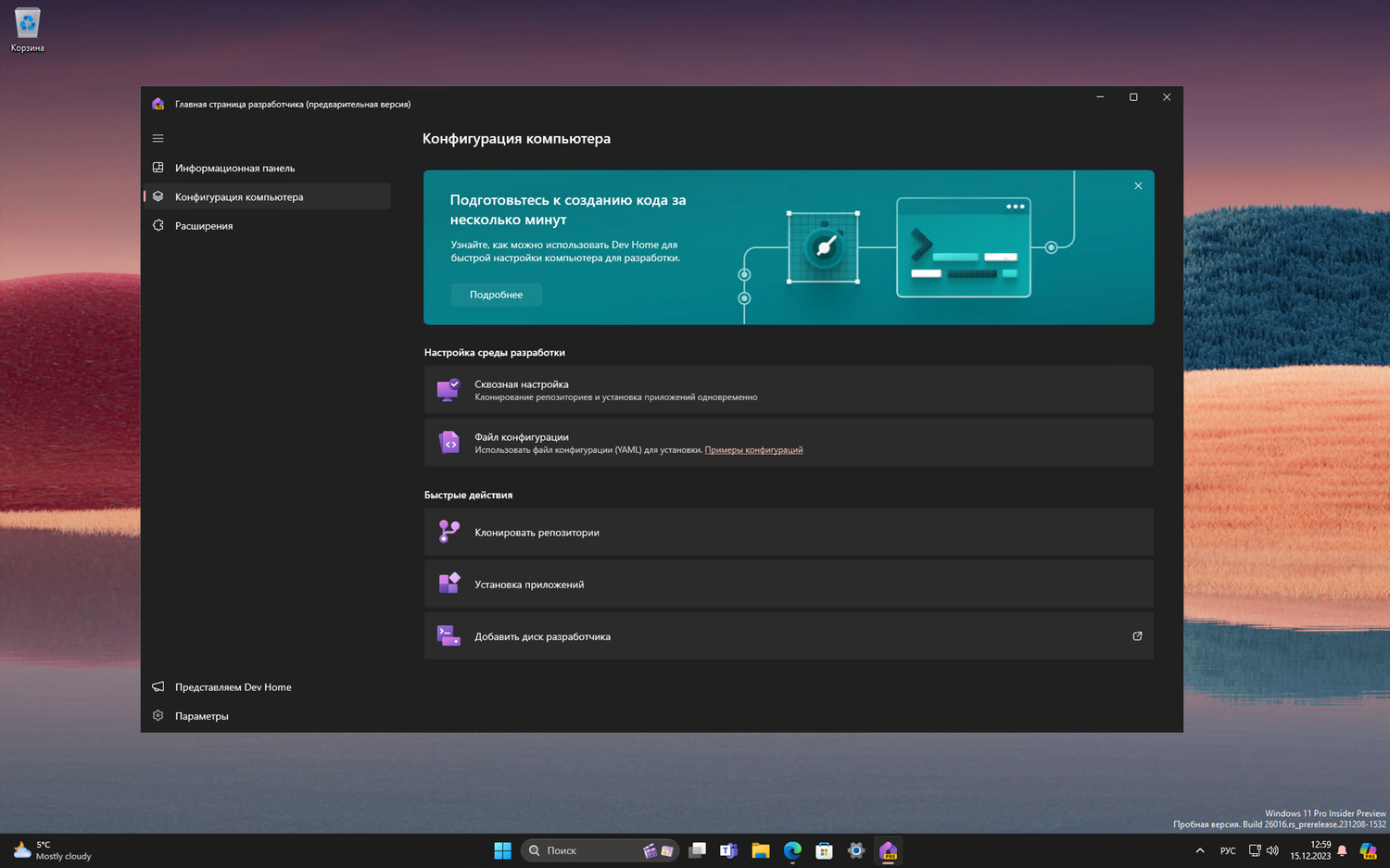Click the Сквозная настройка monitor icon
The width and height of the screenshot is (1390, 868).
pyautogui.click(x=449, y=389)
